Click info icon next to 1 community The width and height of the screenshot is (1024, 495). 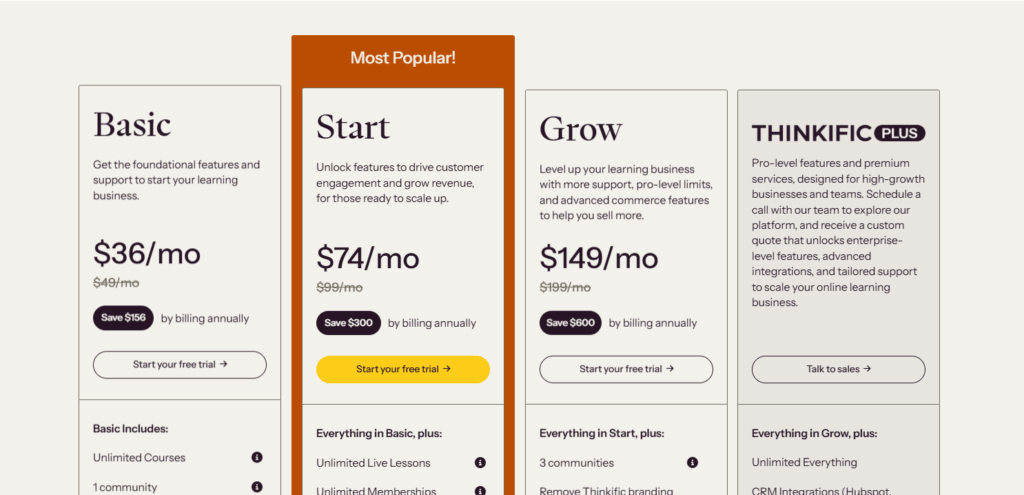coord(257,487)
